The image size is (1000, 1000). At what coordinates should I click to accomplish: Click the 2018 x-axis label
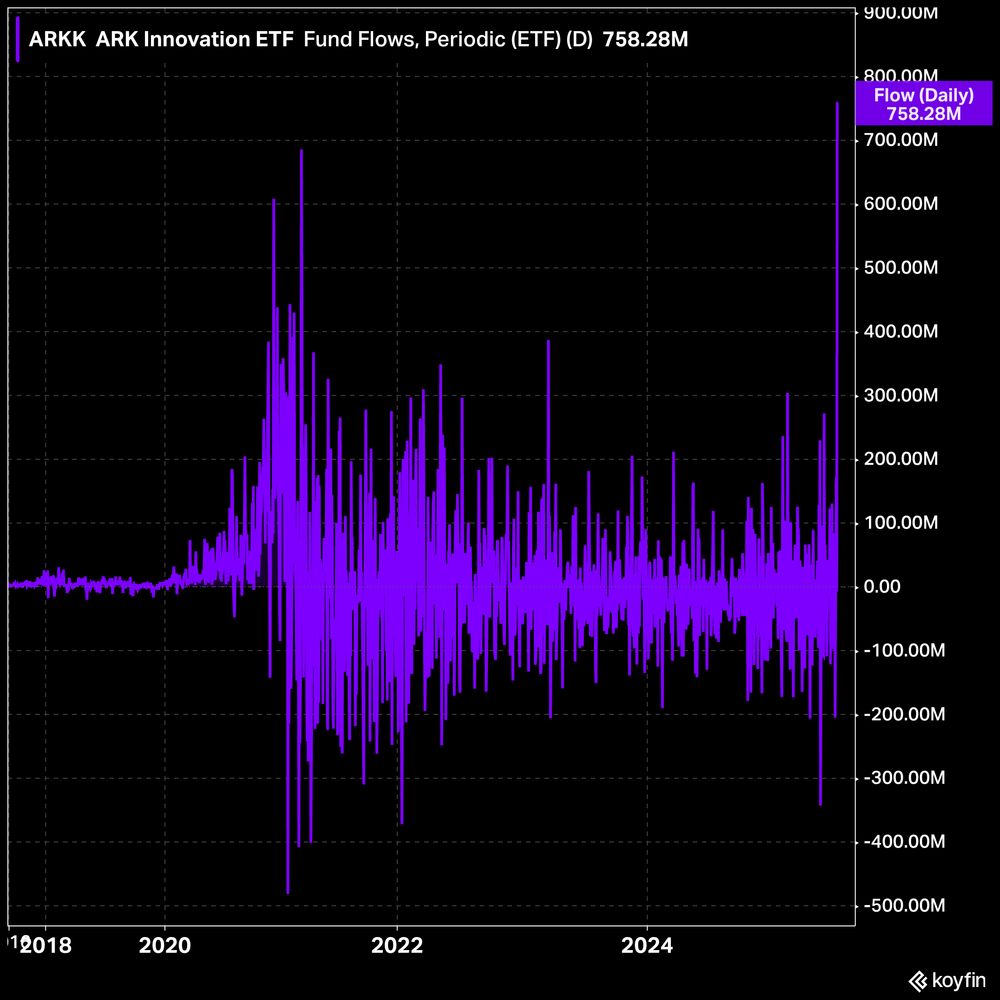46,945
